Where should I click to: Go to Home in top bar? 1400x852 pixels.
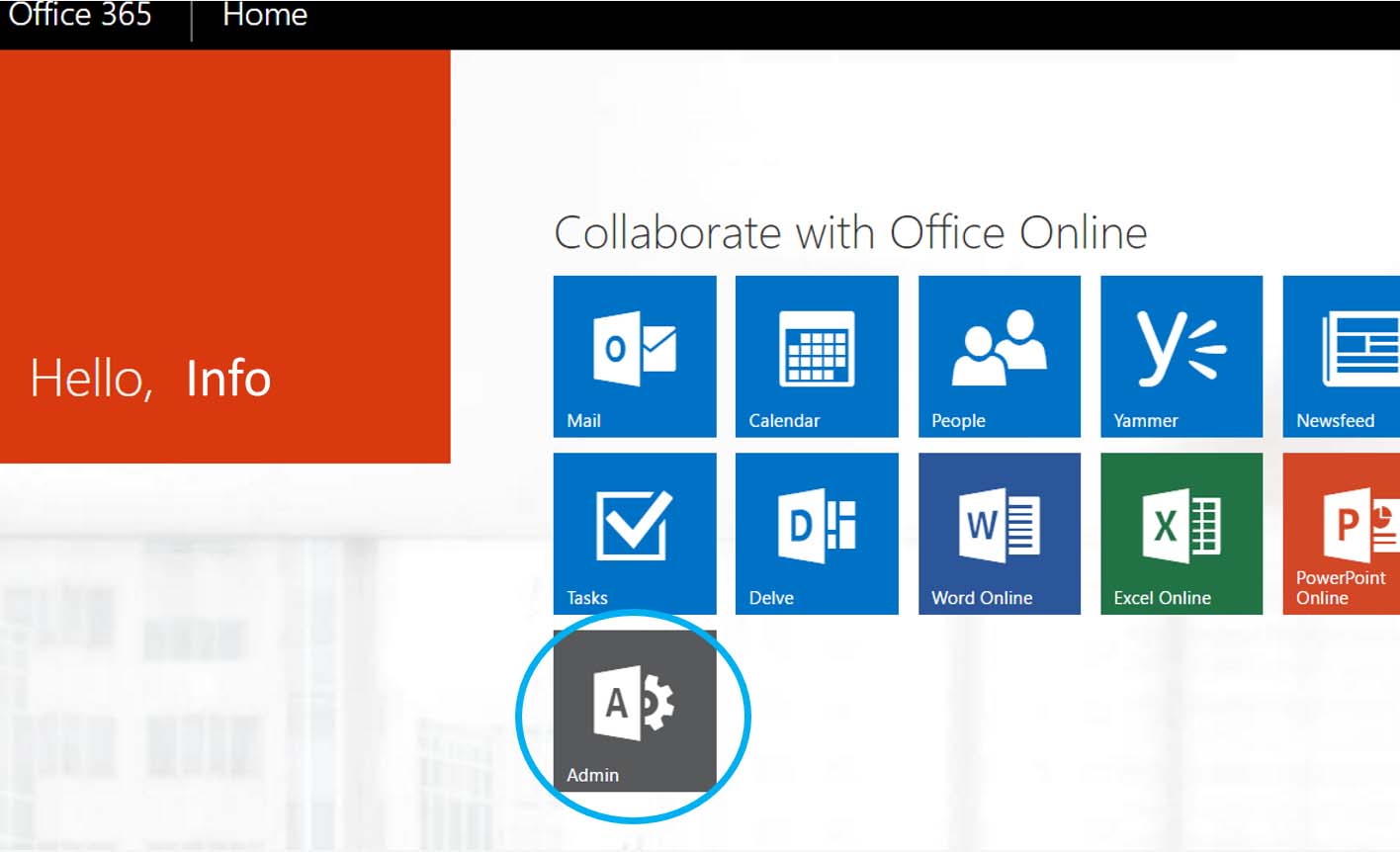[x=265, y=15]
